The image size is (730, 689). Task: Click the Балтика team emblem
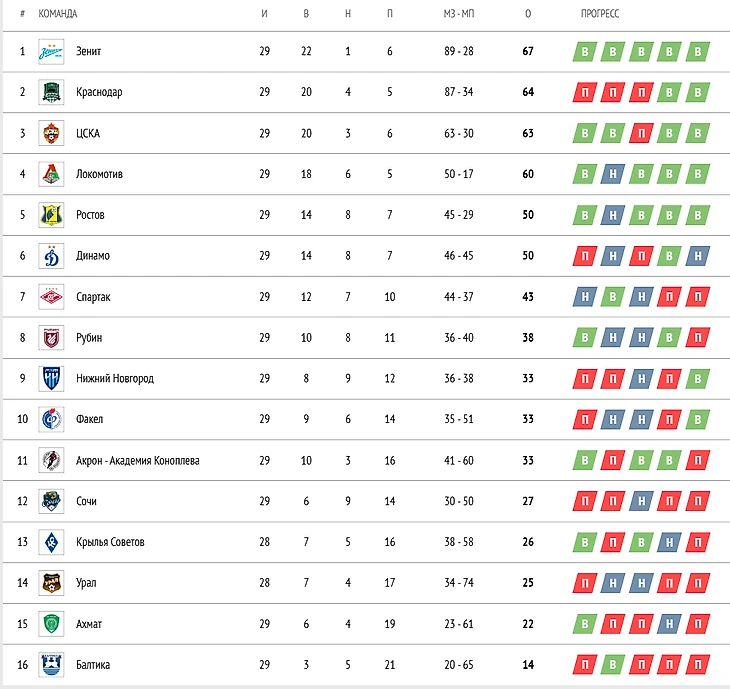tap(51, 665)
